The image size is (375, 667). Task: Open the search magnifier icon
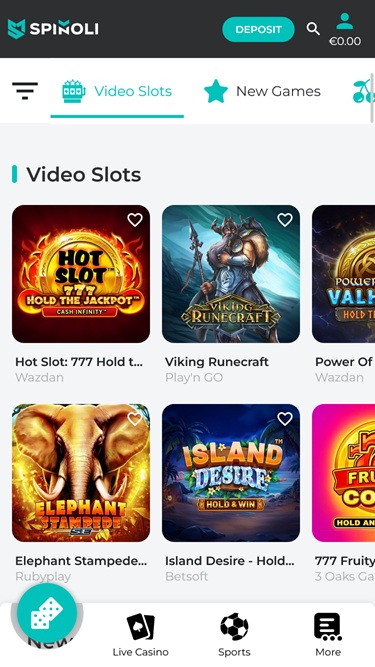(x=313, y=29)
